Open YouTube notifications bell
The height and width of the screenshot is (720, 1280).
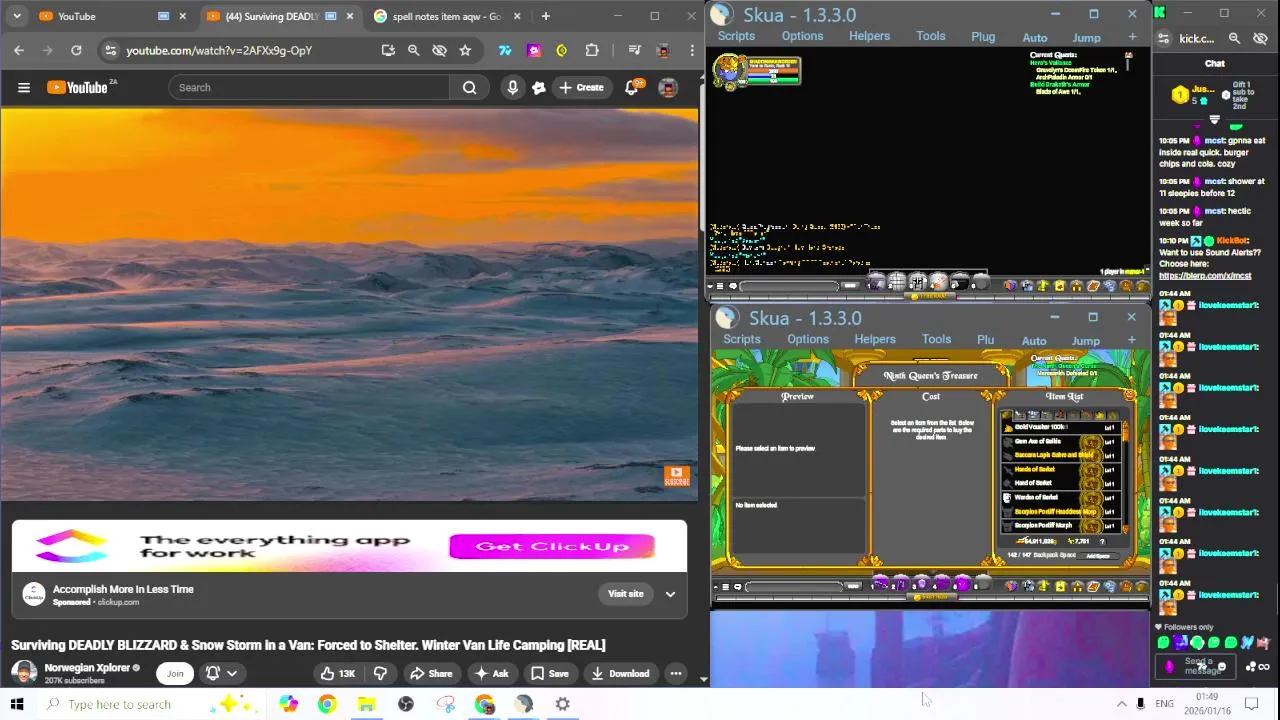(x=632, y=88)
